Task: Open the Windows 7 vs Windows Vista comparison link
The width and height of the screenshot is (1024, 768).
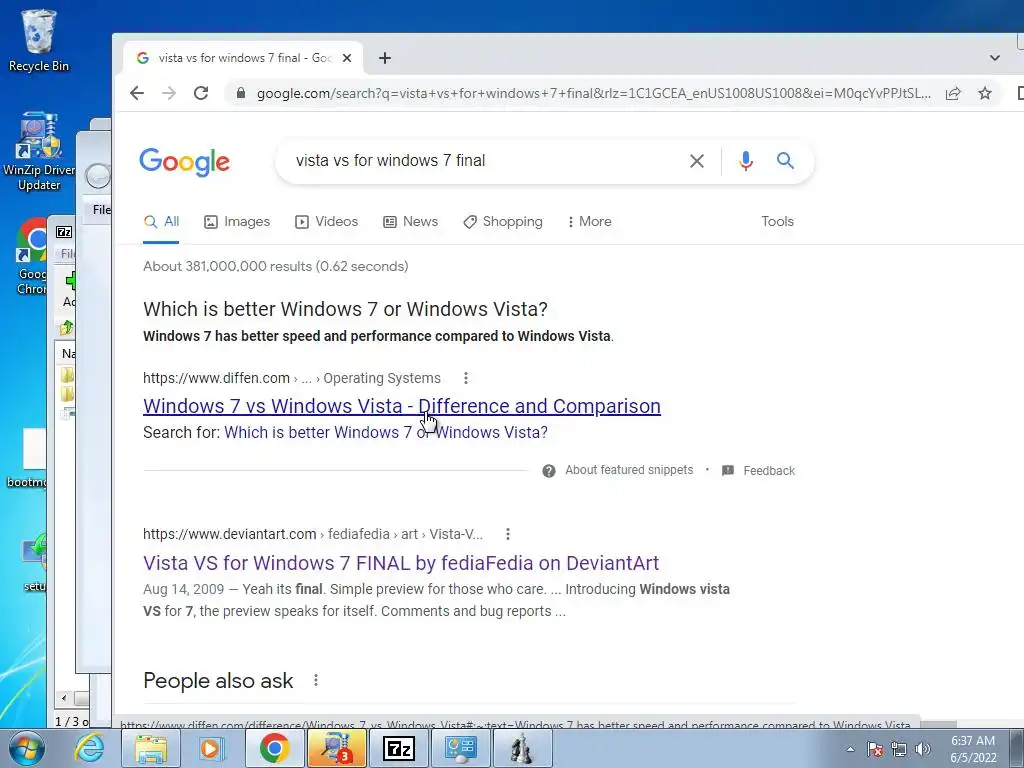Action: coord(402,406)
